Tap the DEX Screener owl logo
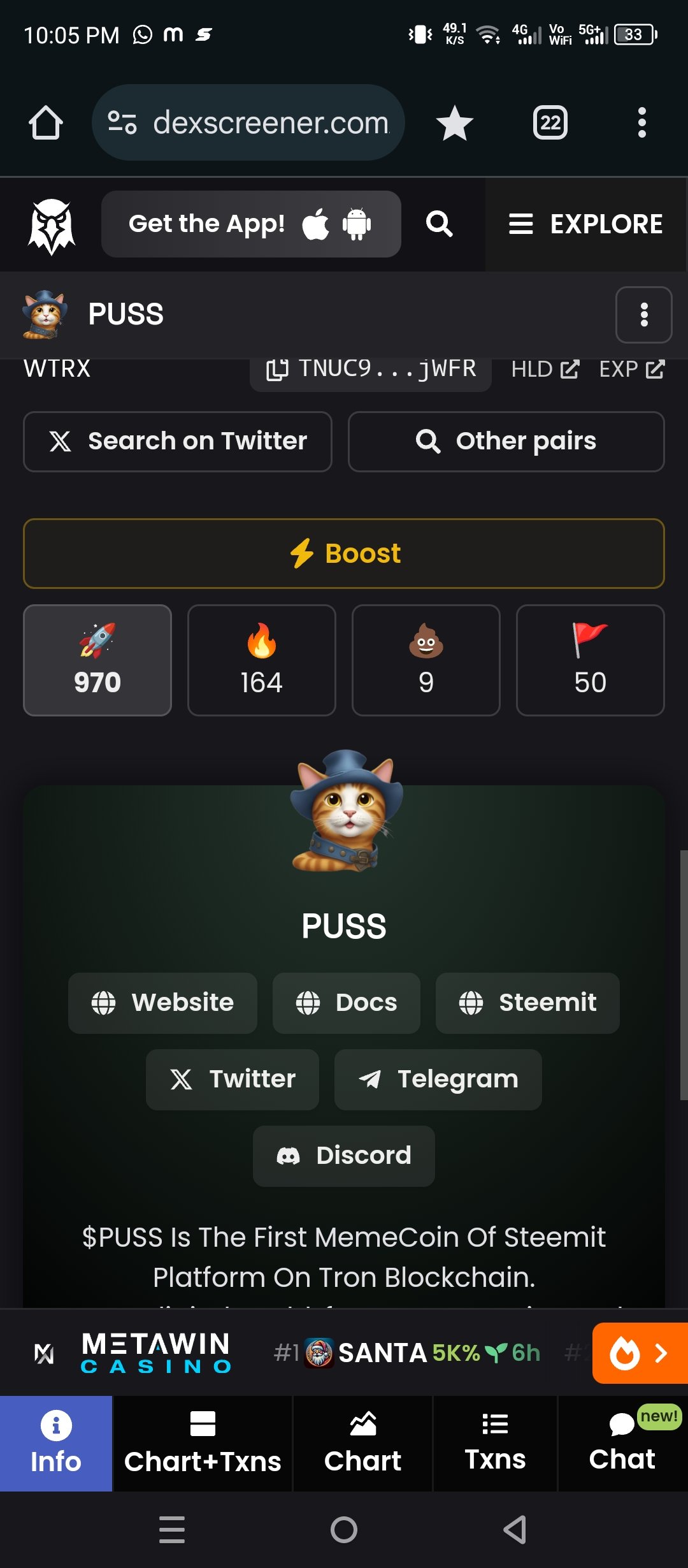This screenshot has width=688, height=1568. [51, 225]
